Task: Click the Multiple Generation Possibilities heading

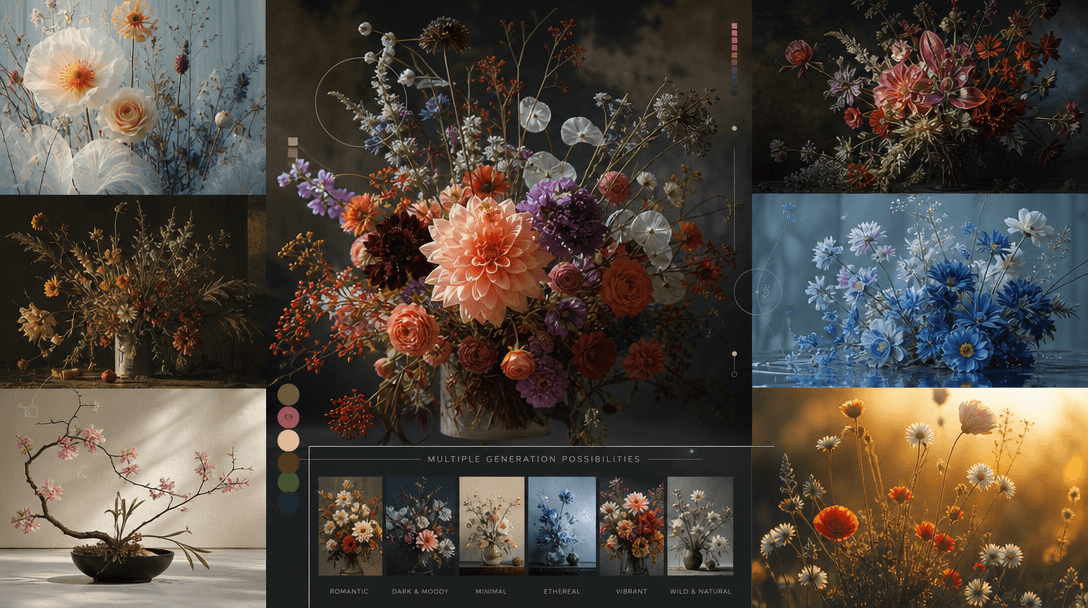Action: [x=534, y=459]
